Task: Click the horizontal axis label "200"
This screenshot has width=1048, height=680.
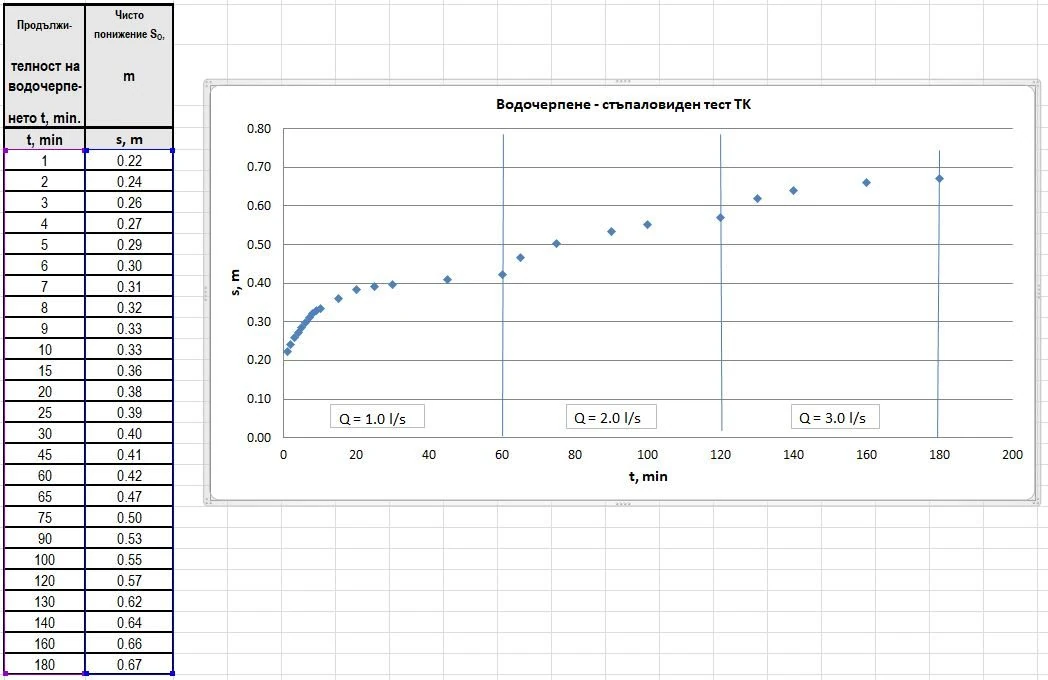Action: click(1012, 455)
